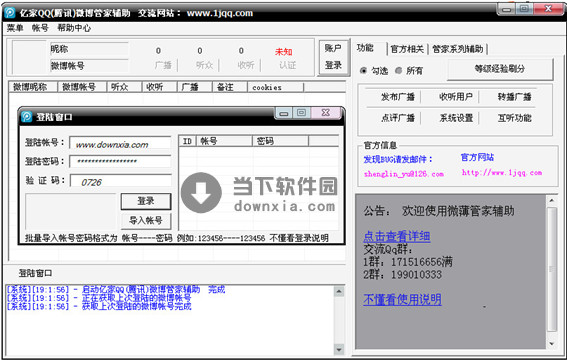Open 系统设置 function
The height and width of the screenshot is (362, 567).
pos(456,118)
